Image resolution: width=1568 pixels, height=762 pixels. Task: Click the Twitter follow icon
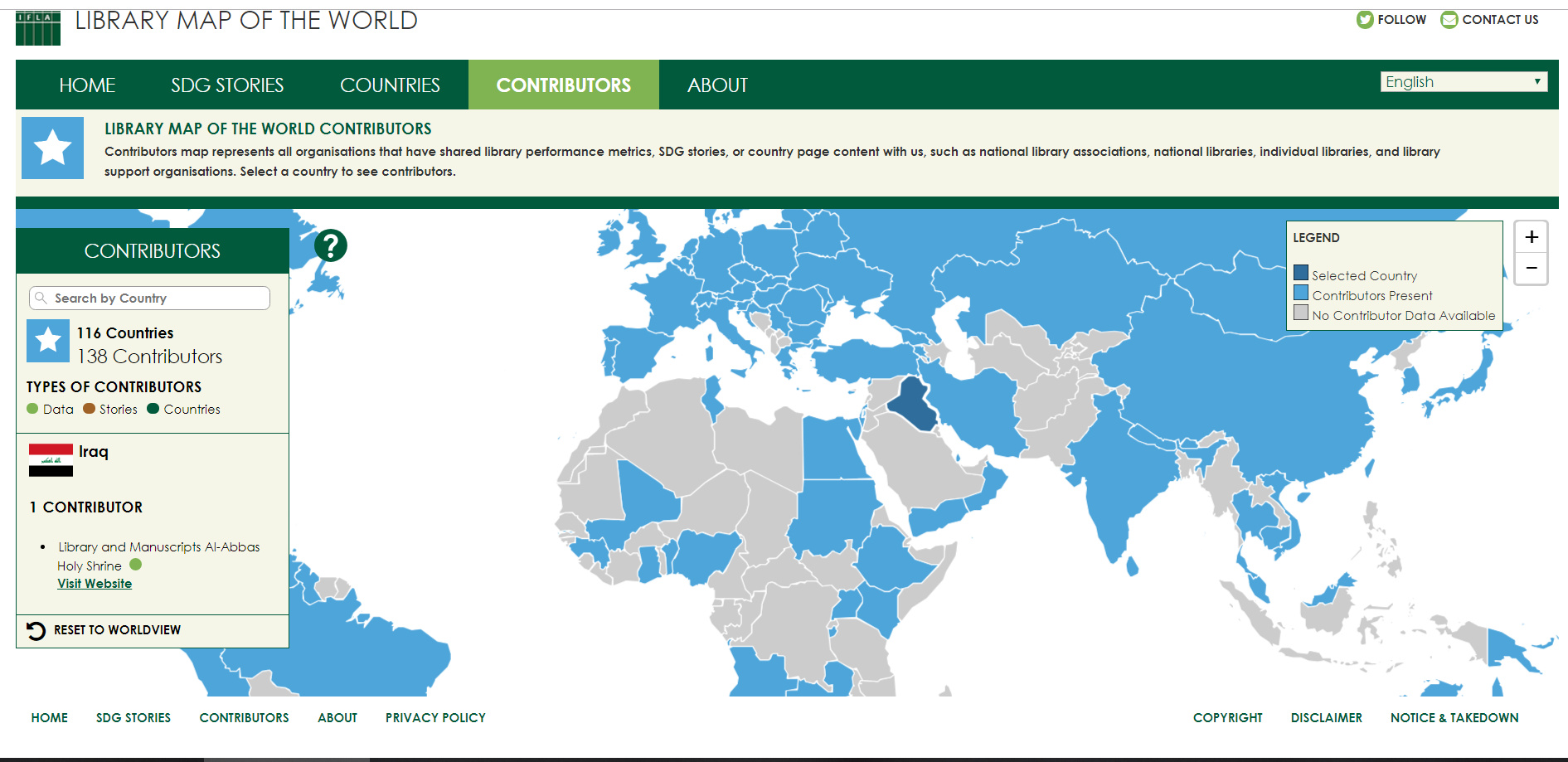1365,19
